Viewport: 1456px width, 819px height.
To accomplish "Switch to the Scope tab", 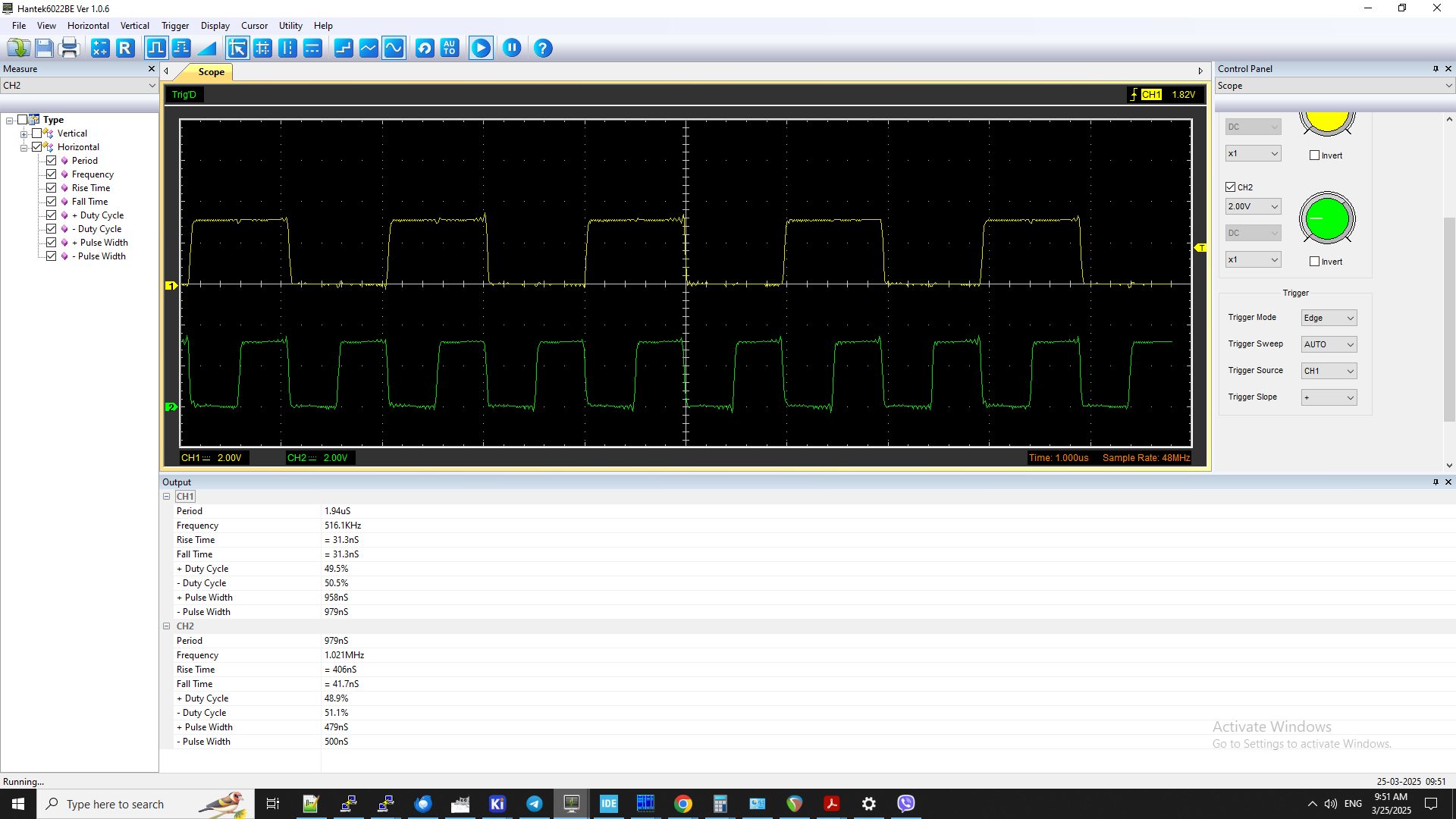I will (x=210, y=72).
